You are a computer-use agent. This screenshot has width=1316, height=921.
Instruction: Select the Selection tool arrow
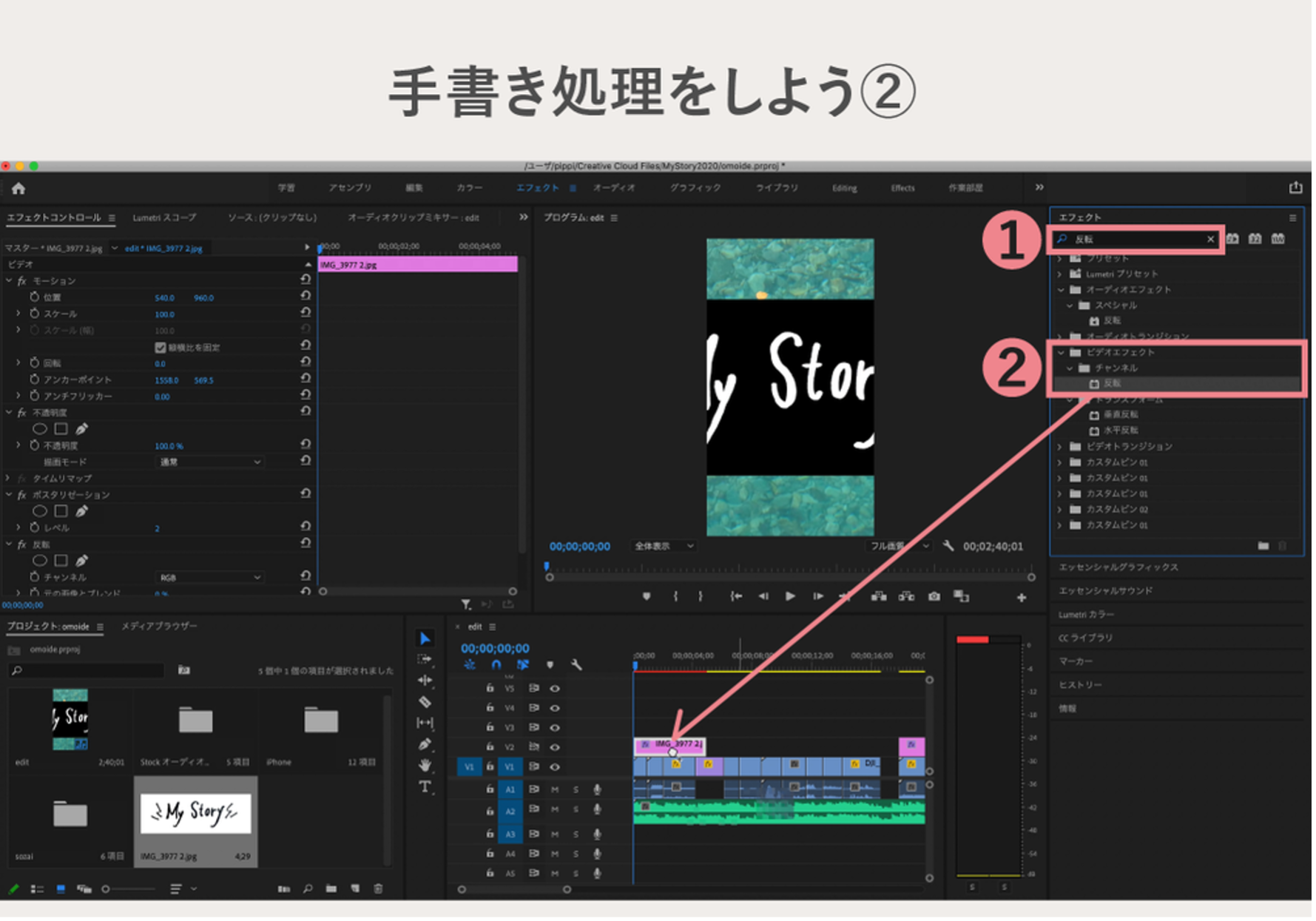425,640
